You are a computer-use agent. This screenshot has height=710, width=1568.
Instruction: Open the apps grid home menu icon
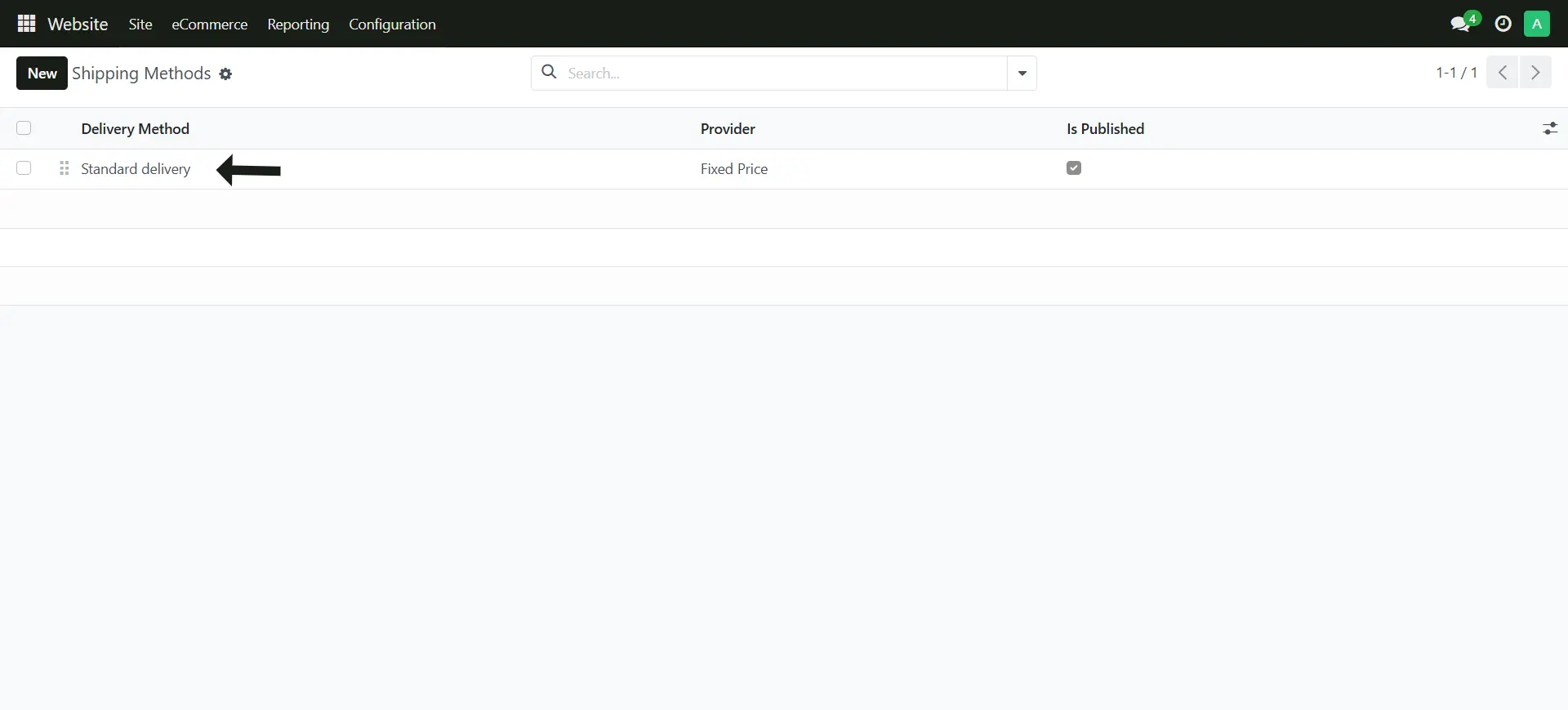tap(26, 24)
